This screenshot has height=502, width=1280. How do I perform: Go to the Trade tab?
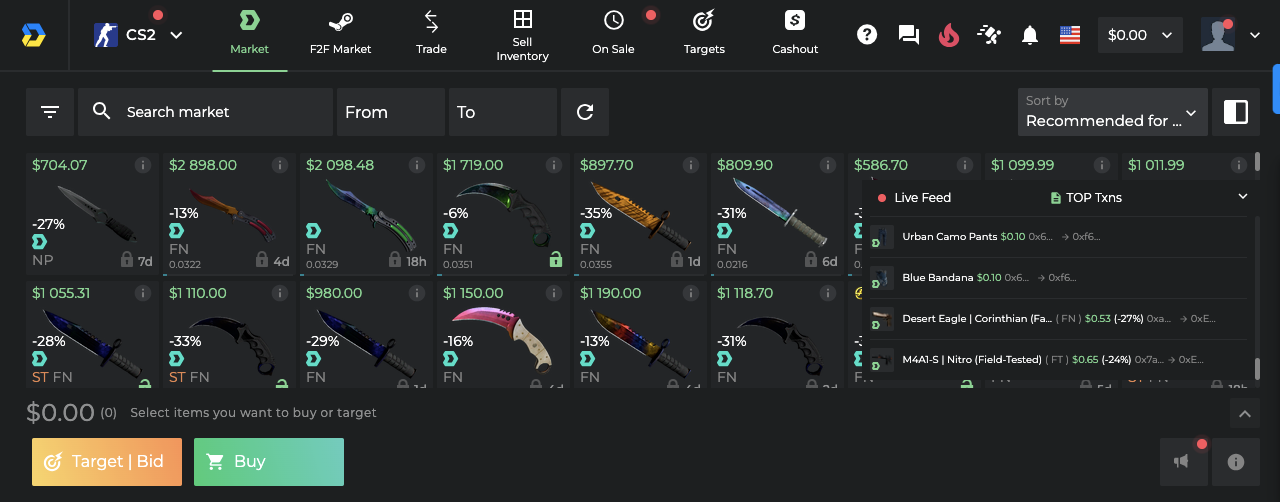[431, 34]
